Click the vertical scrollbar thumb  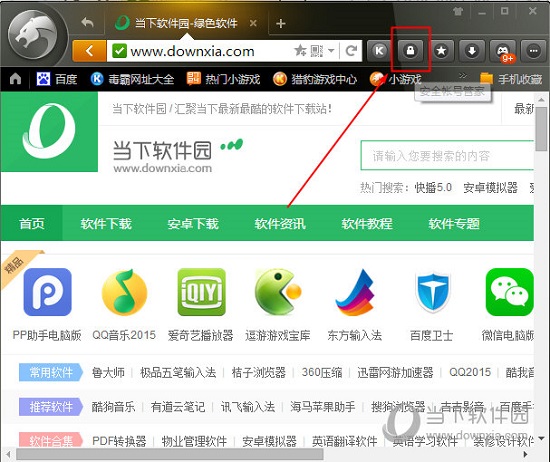click(542, 129)
